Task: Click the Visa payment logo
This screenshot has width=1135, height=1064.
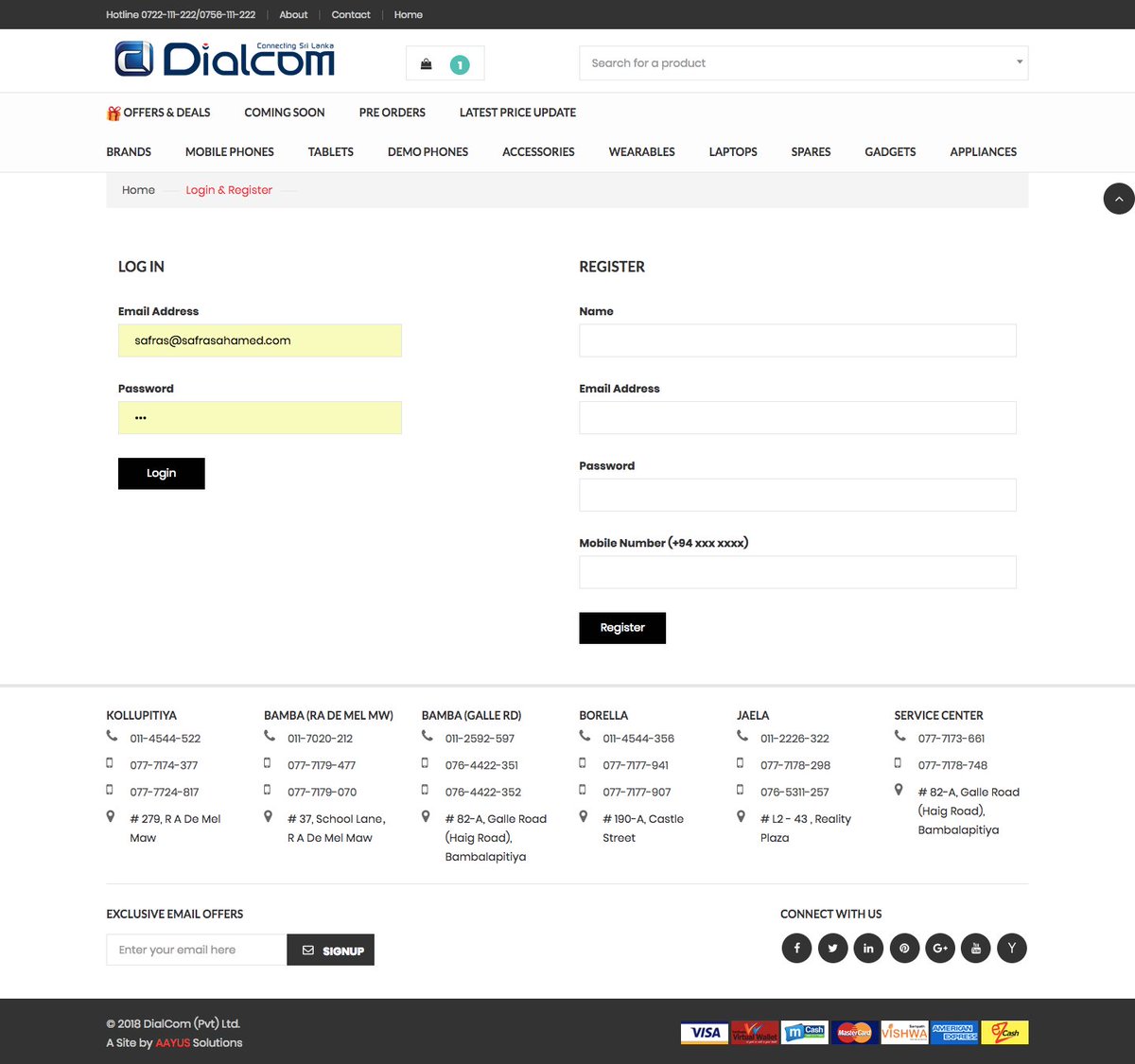Action: point(705,1033)
